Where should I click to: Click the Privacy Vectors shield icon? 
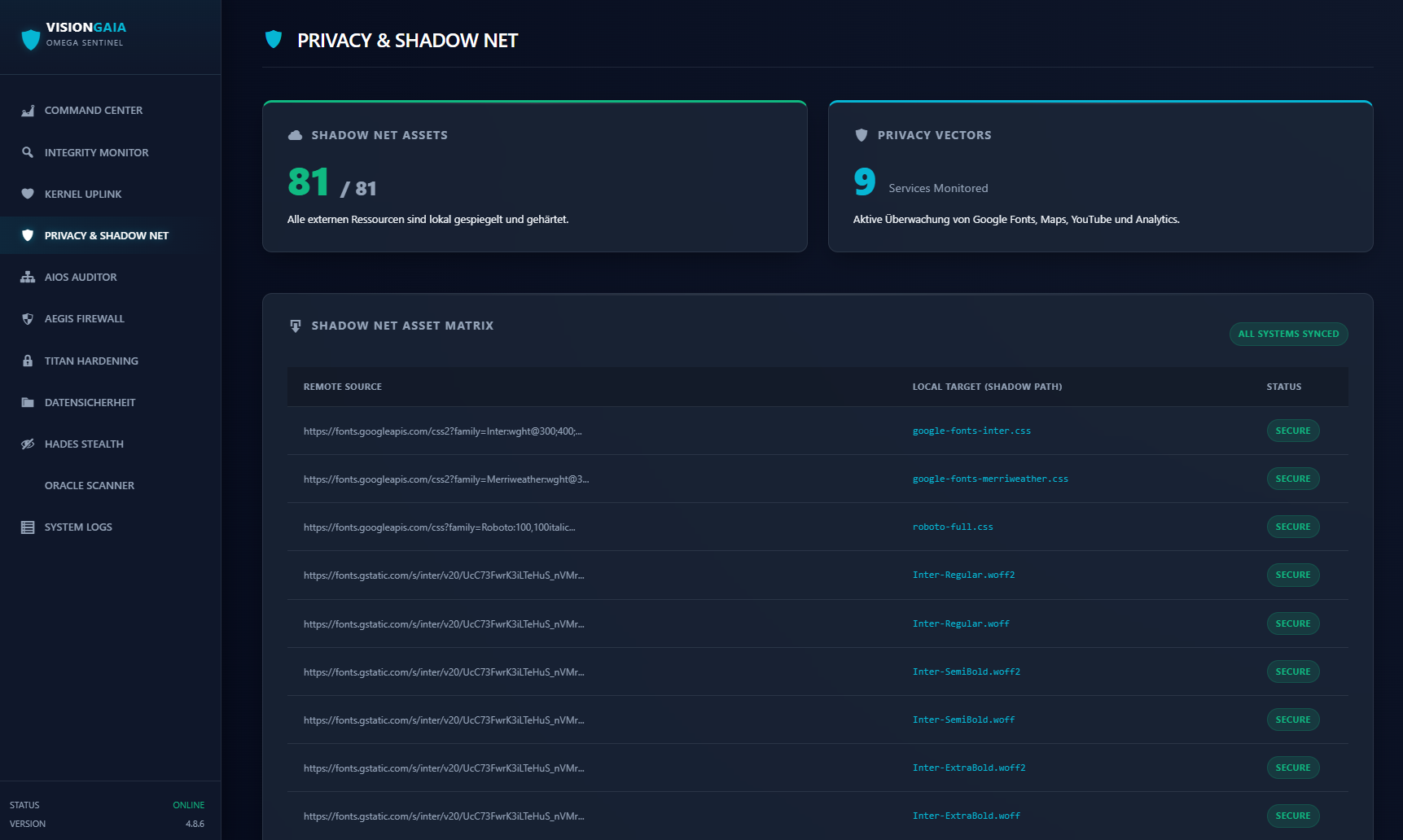tap(862, 135)
